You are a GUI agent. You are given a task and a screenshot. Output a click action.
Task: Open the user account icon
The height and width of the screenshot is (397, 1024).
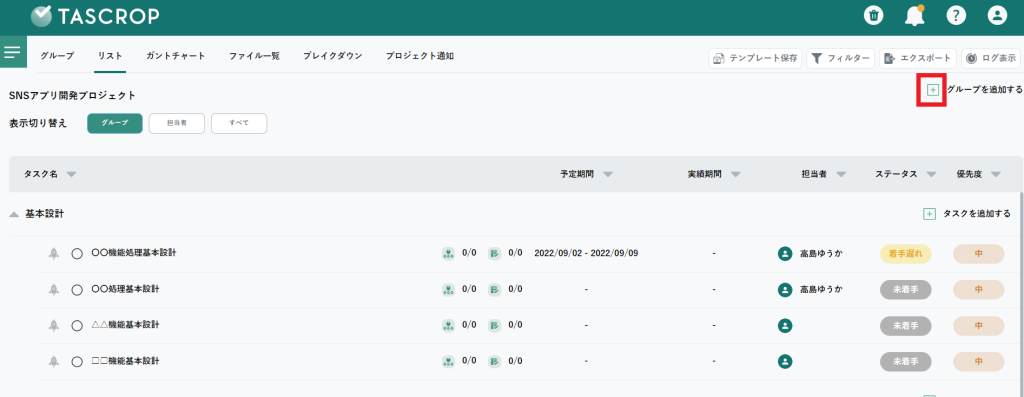997,16
